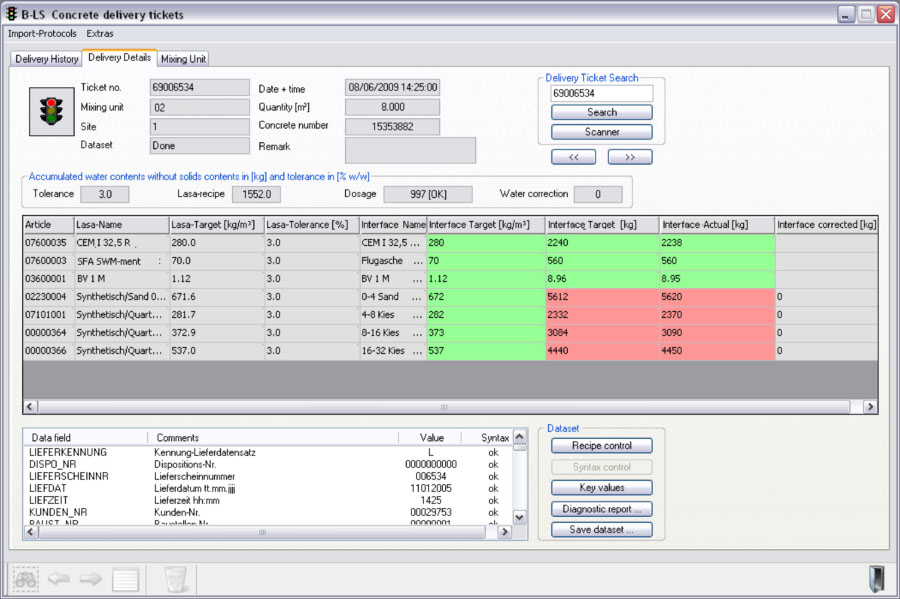900x599 pixels.
Task: Click the Lasa-Tolerance [%] column header
Action: (312, 225)
